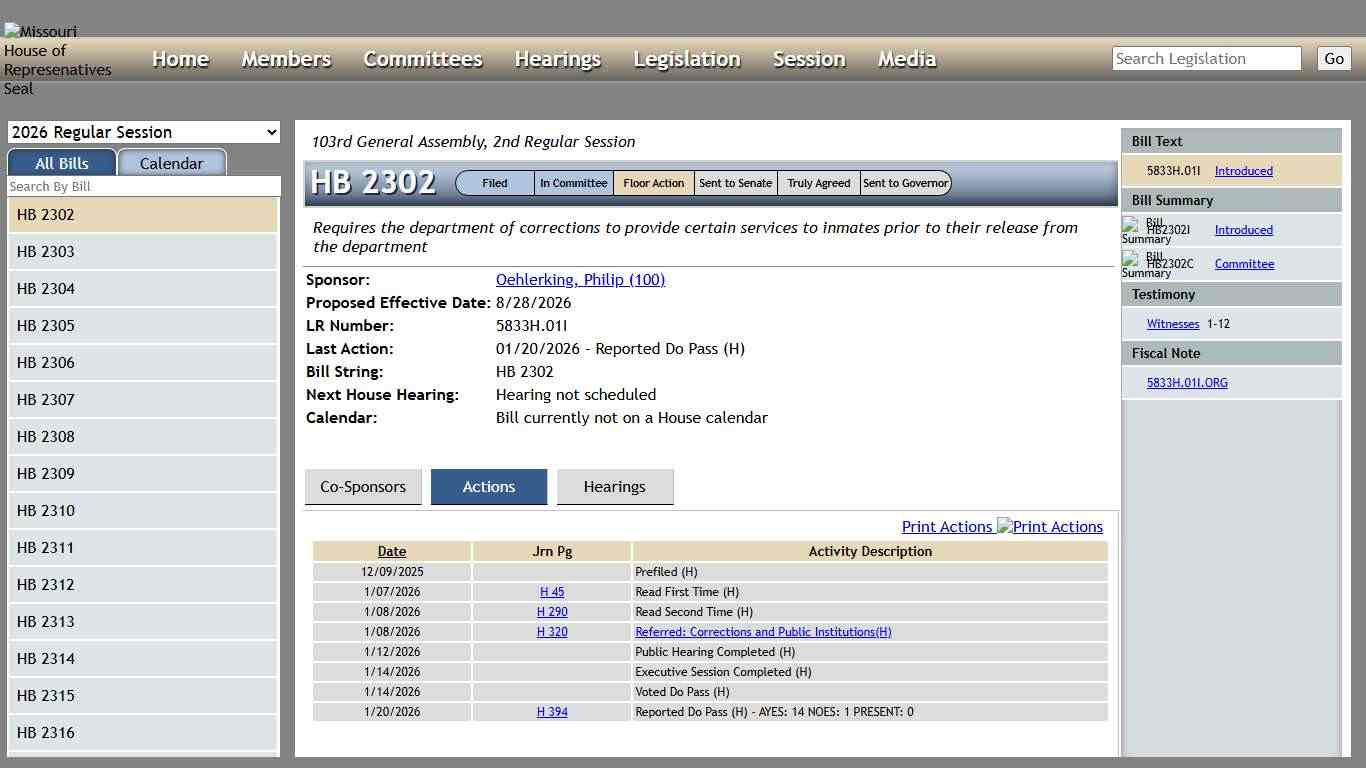Toggle the In Committee stage indicator
The height and width of the screenshot is (768, 1366).
pos(573,183)
